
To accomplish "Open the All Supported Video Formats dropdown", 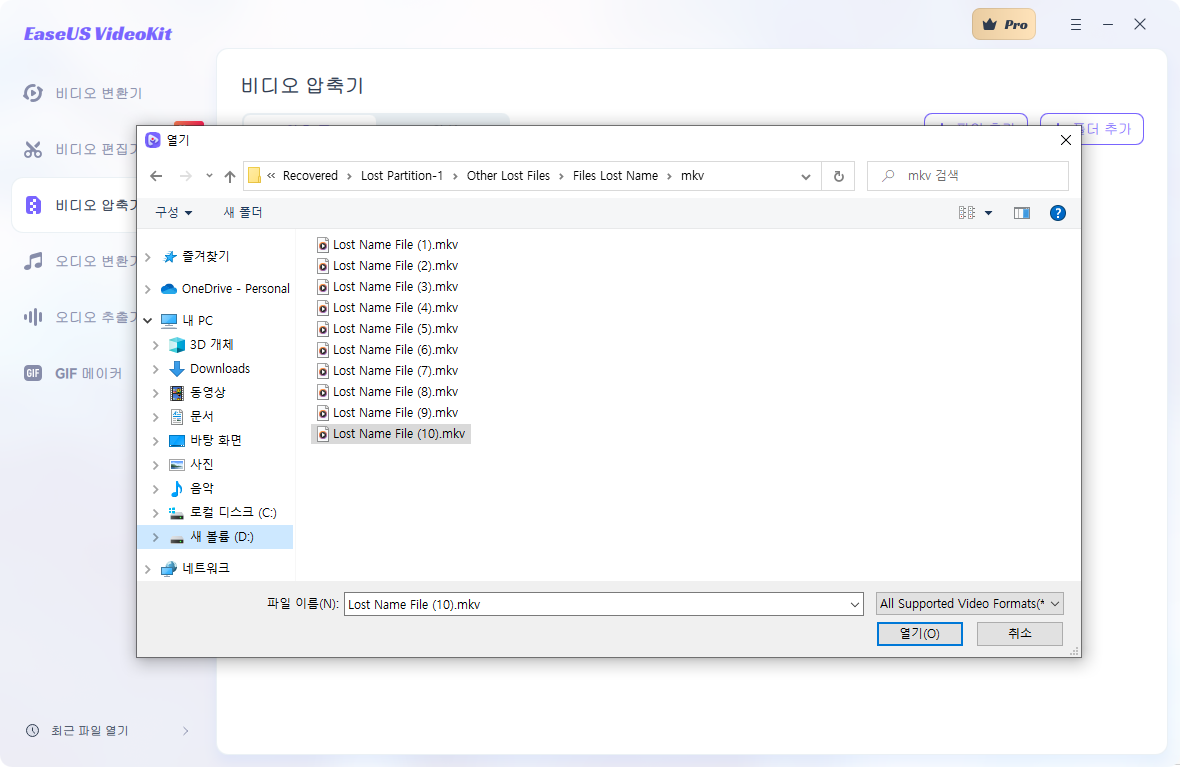I will [x=967, y=603].
